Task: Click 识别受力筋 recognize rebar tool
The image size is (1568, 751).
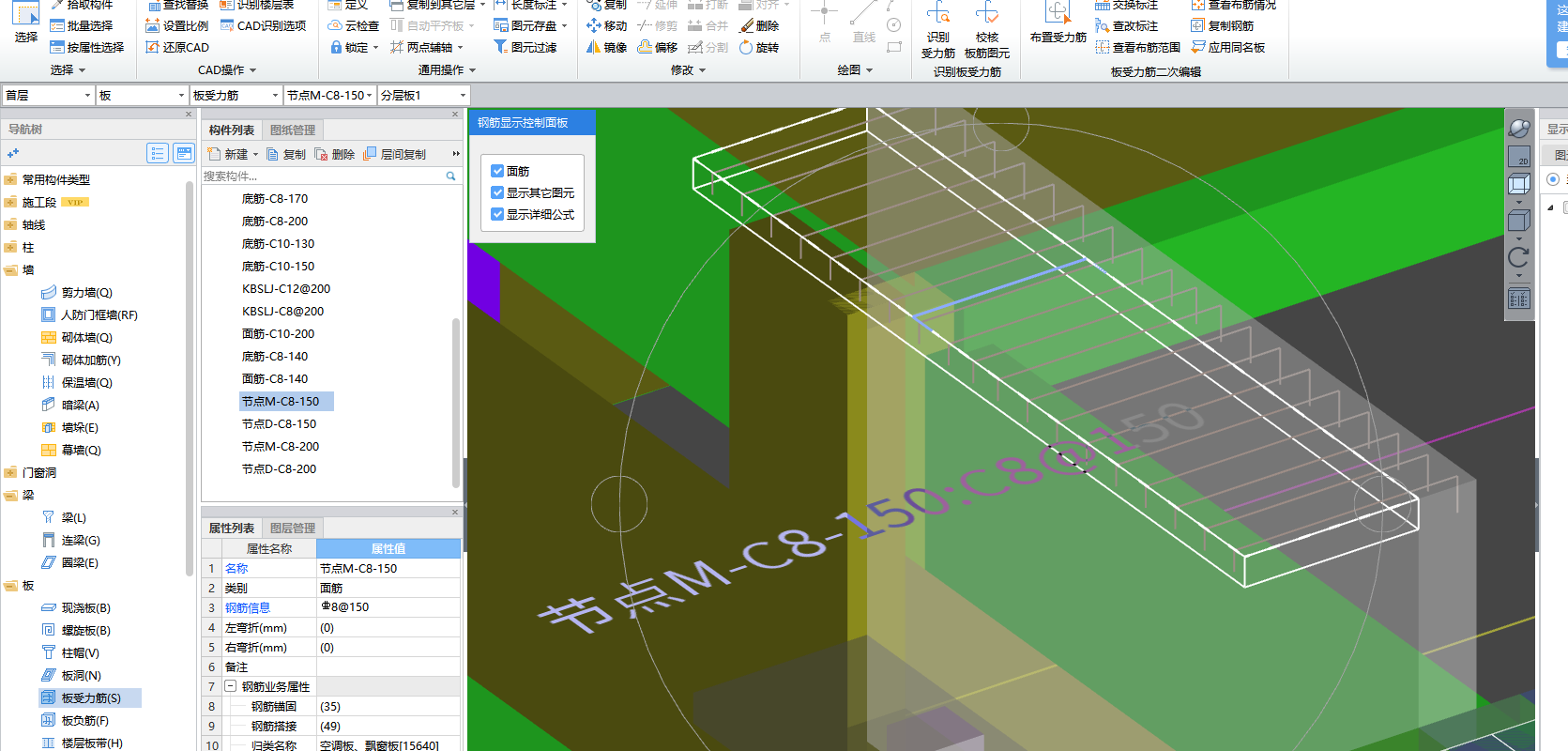Action: click(x=937, y=30)
